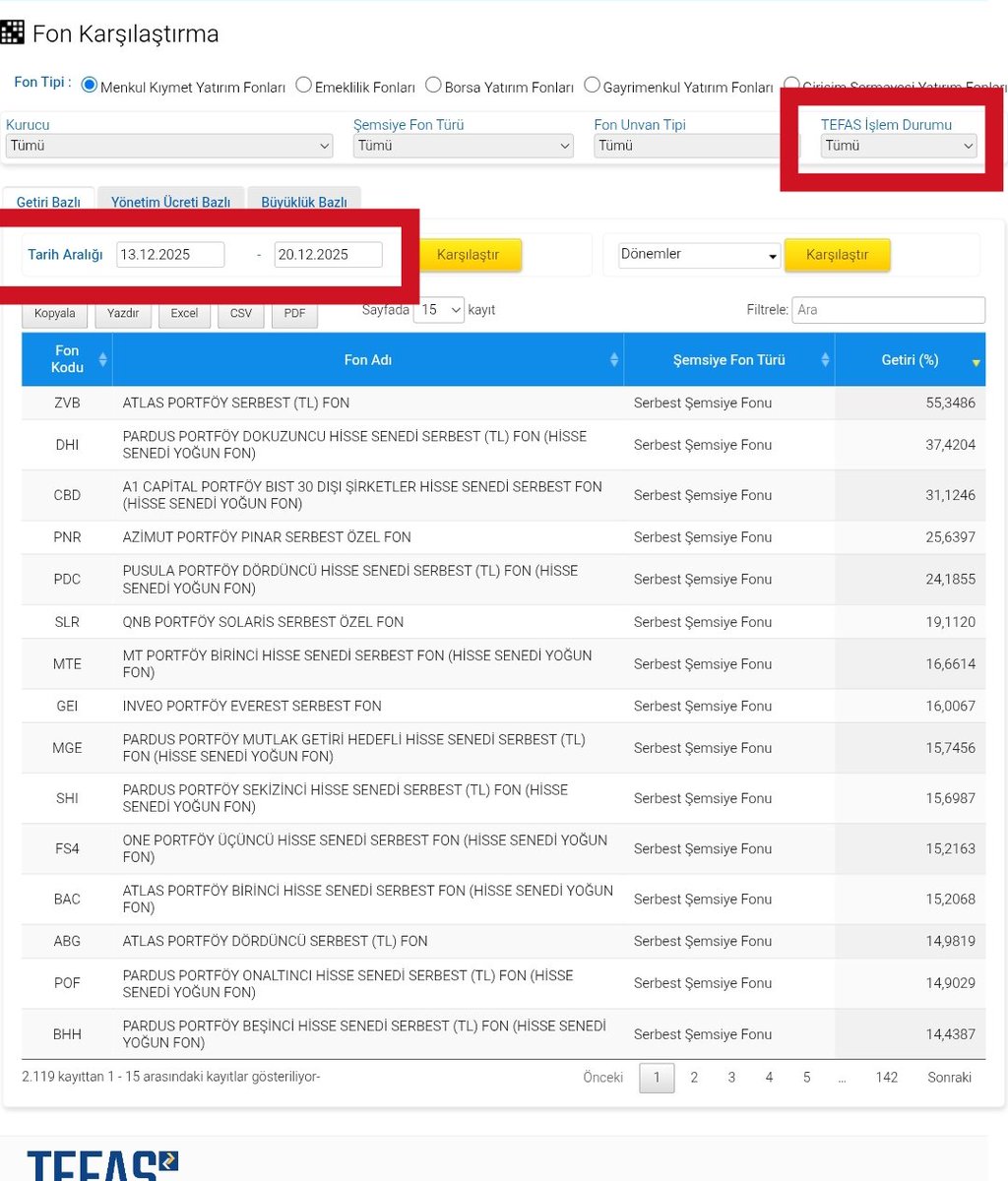This screenshot has width=1008, height=1181.
Task: Click QNB PORTFÖY SOLARİS SERBEST ÖZEL FON
Action: click(x=263, y=622)
